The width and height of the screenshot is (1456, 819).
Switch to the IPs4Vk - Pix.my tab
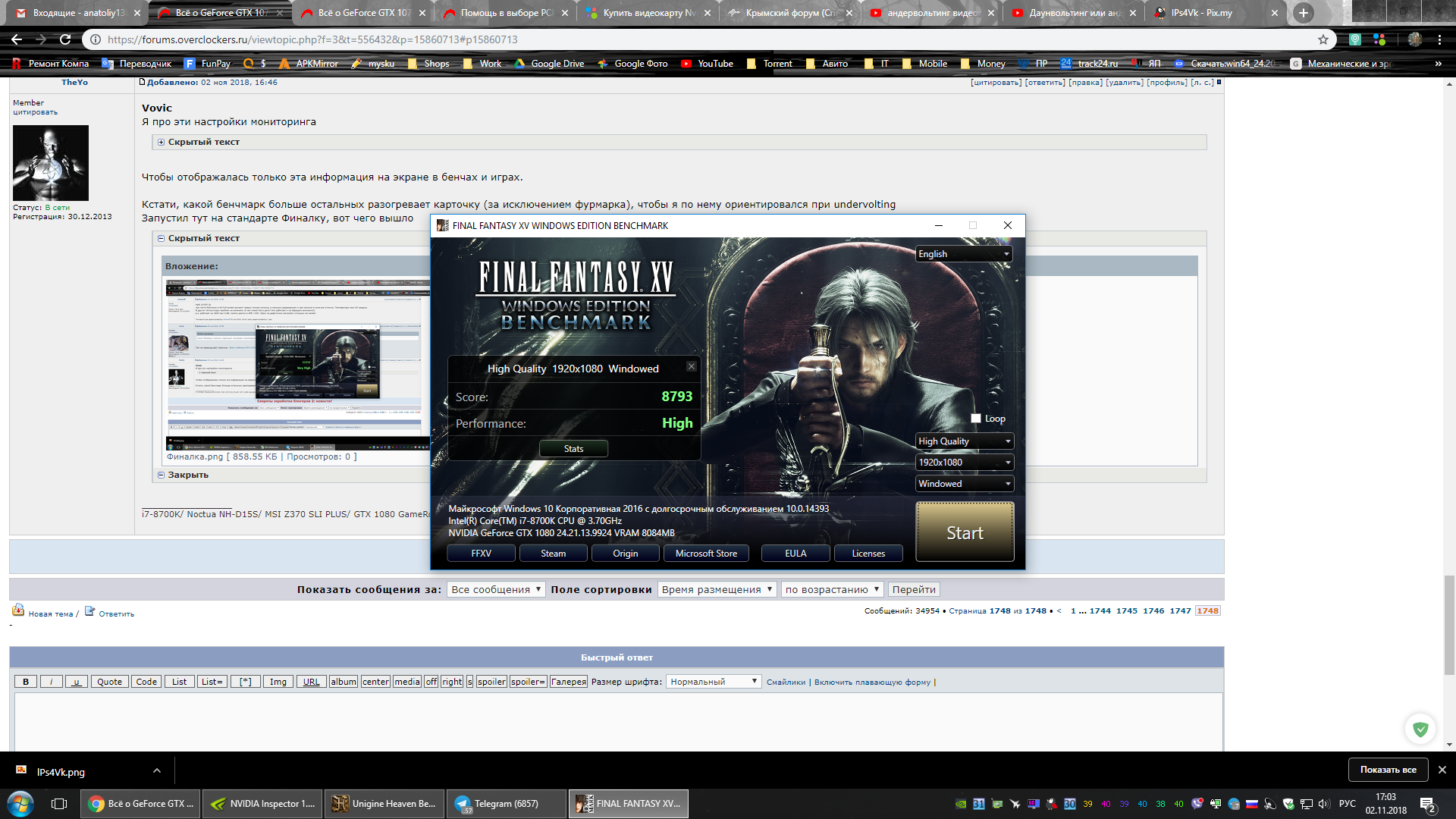1201,13
